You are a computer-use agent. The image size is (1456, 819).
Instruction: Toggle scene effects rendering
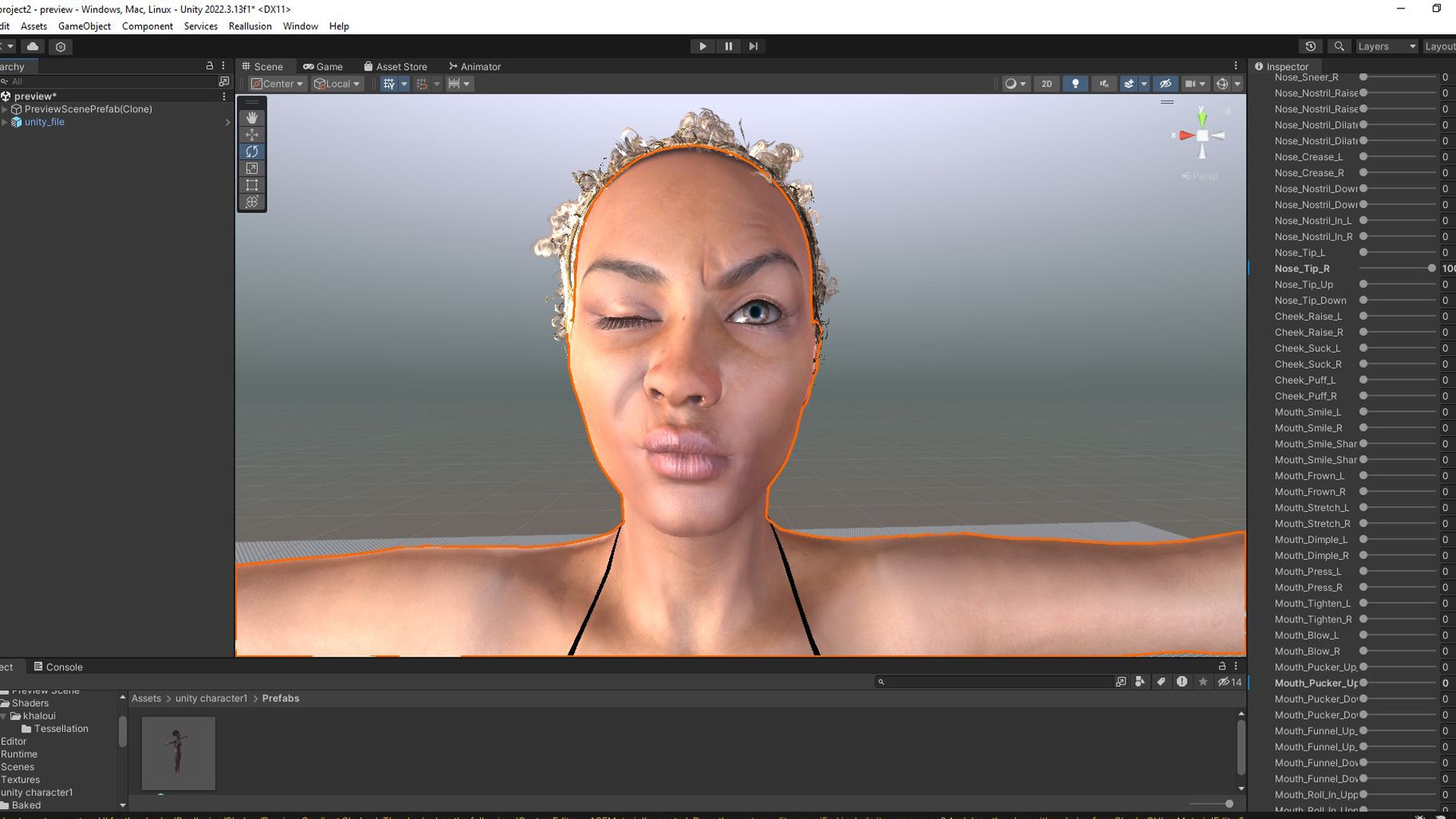tap(1128, 83)
